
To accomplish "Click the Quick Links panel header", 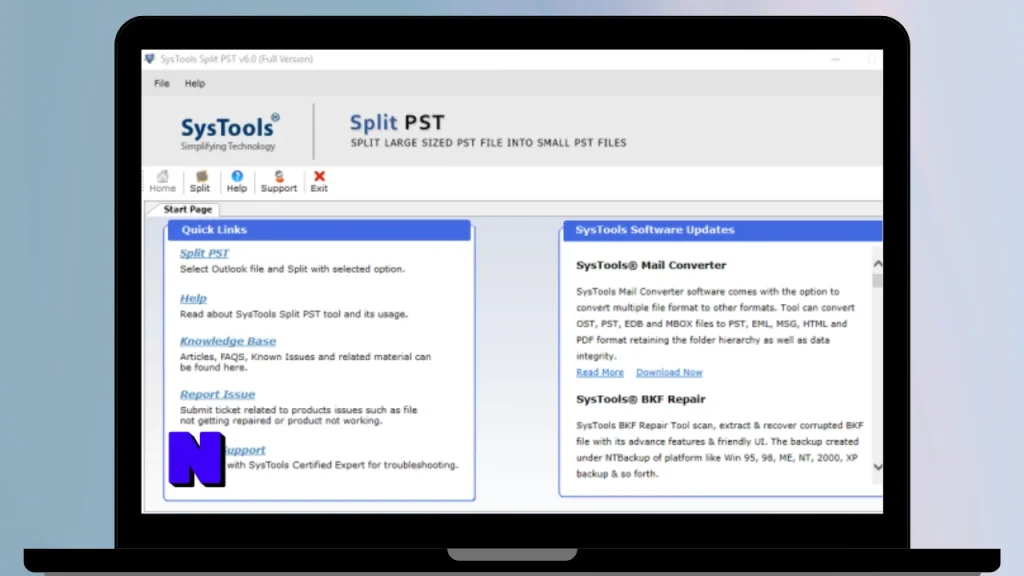I will tap(319, 230).
